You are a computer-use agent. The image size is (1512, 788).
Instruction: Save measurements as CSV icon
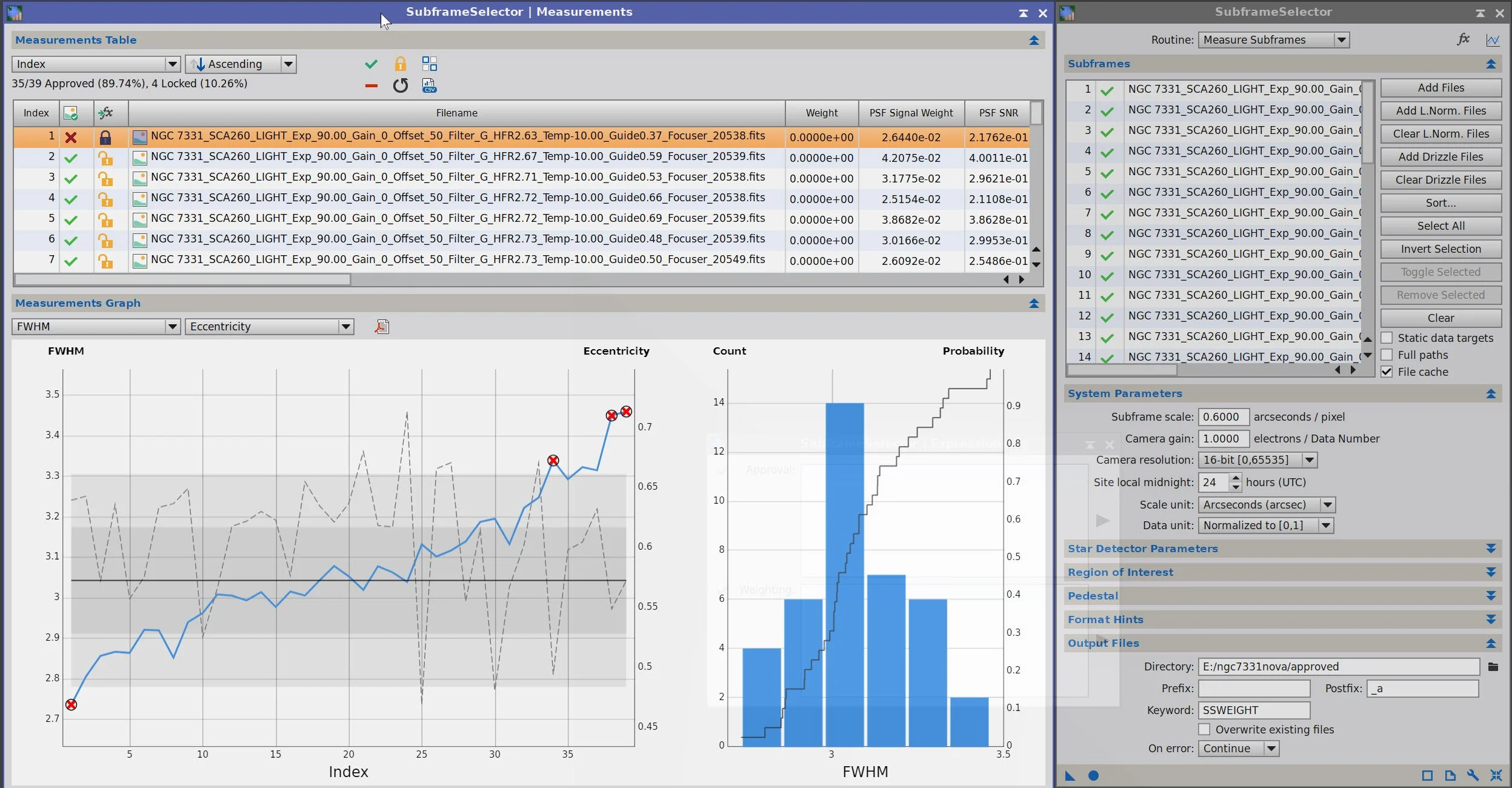pyautogui.click(x=429, y=85)
